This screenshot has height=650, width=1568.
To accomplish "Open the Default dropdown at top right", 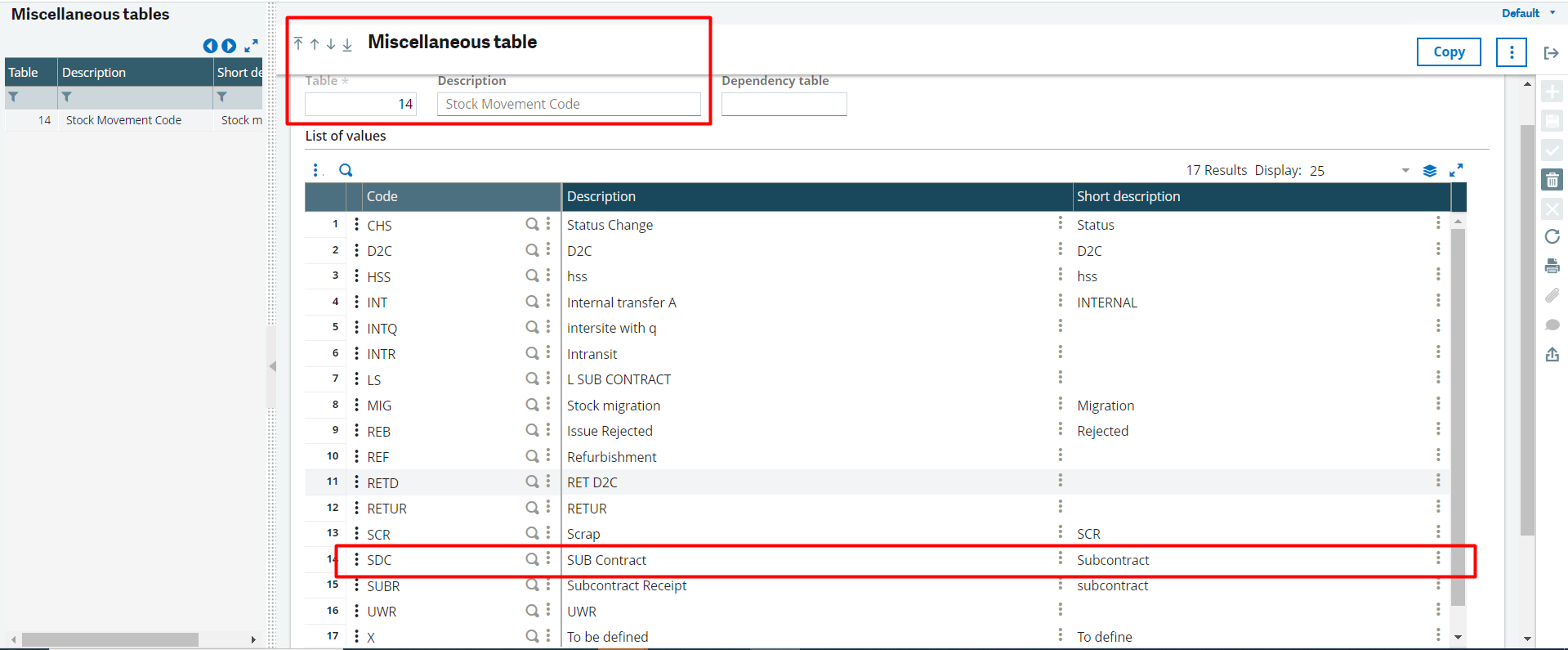I will (x=1527, y=13).
